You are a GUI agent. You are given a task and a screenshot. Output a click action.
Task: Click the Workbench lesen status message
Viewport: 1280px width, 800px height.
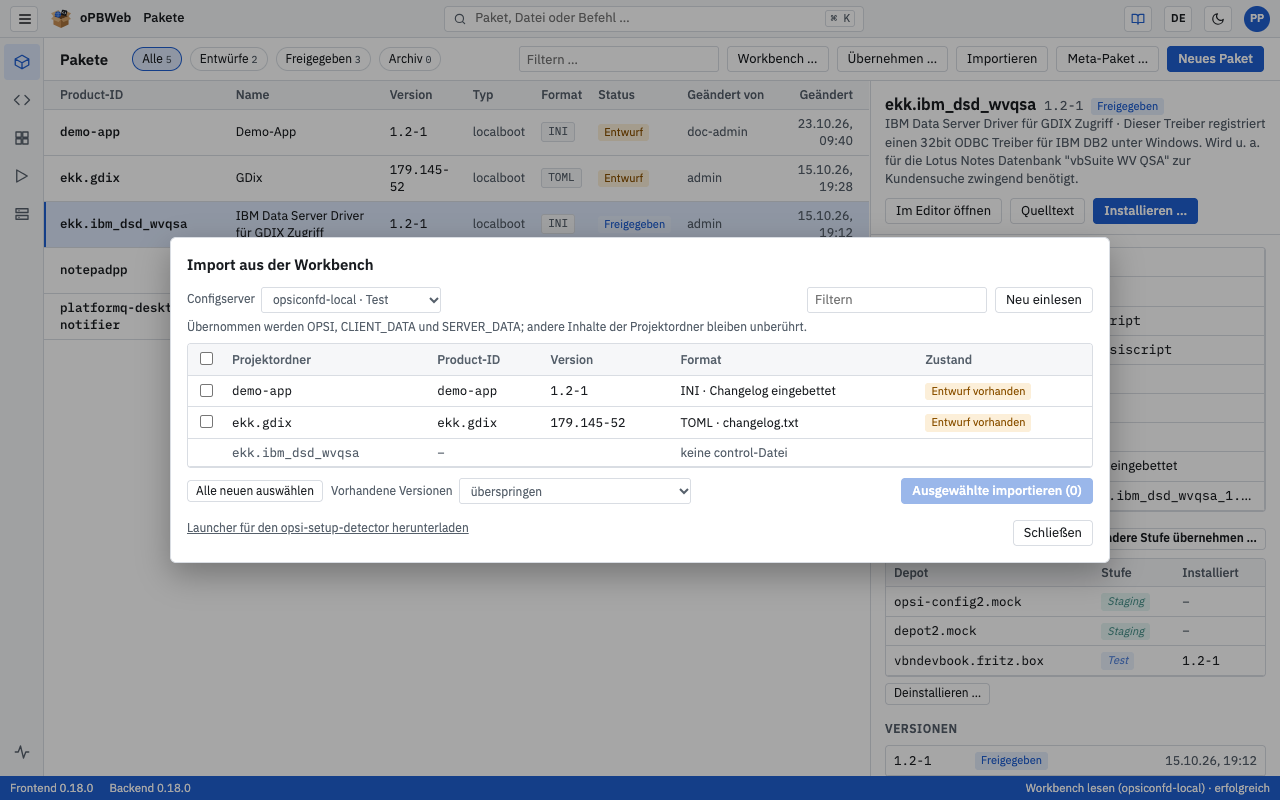coord(1147,788)
